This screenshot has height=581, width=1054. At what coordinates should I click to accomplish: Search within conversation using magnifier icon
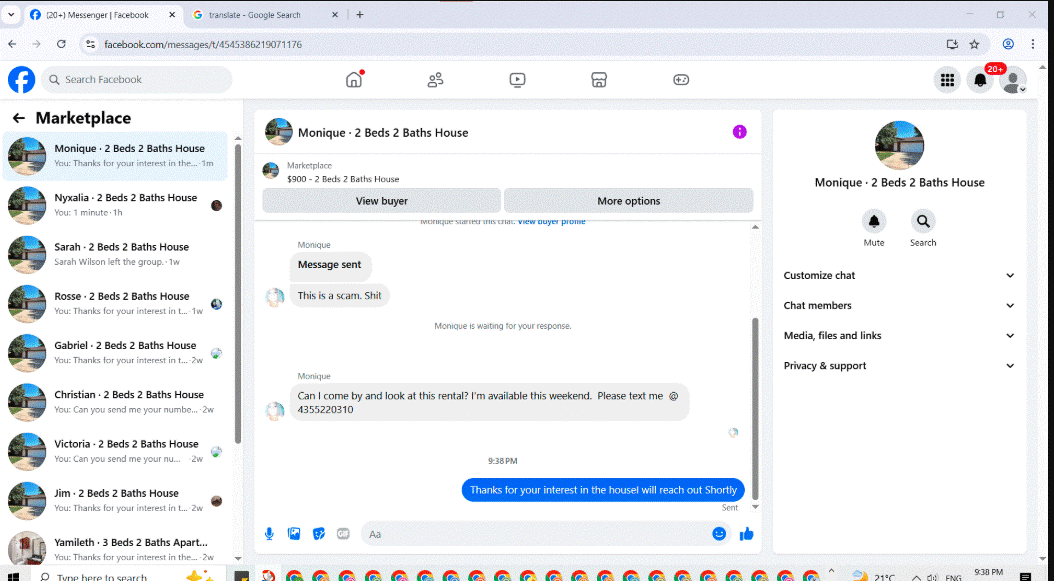tap(923, 221)
